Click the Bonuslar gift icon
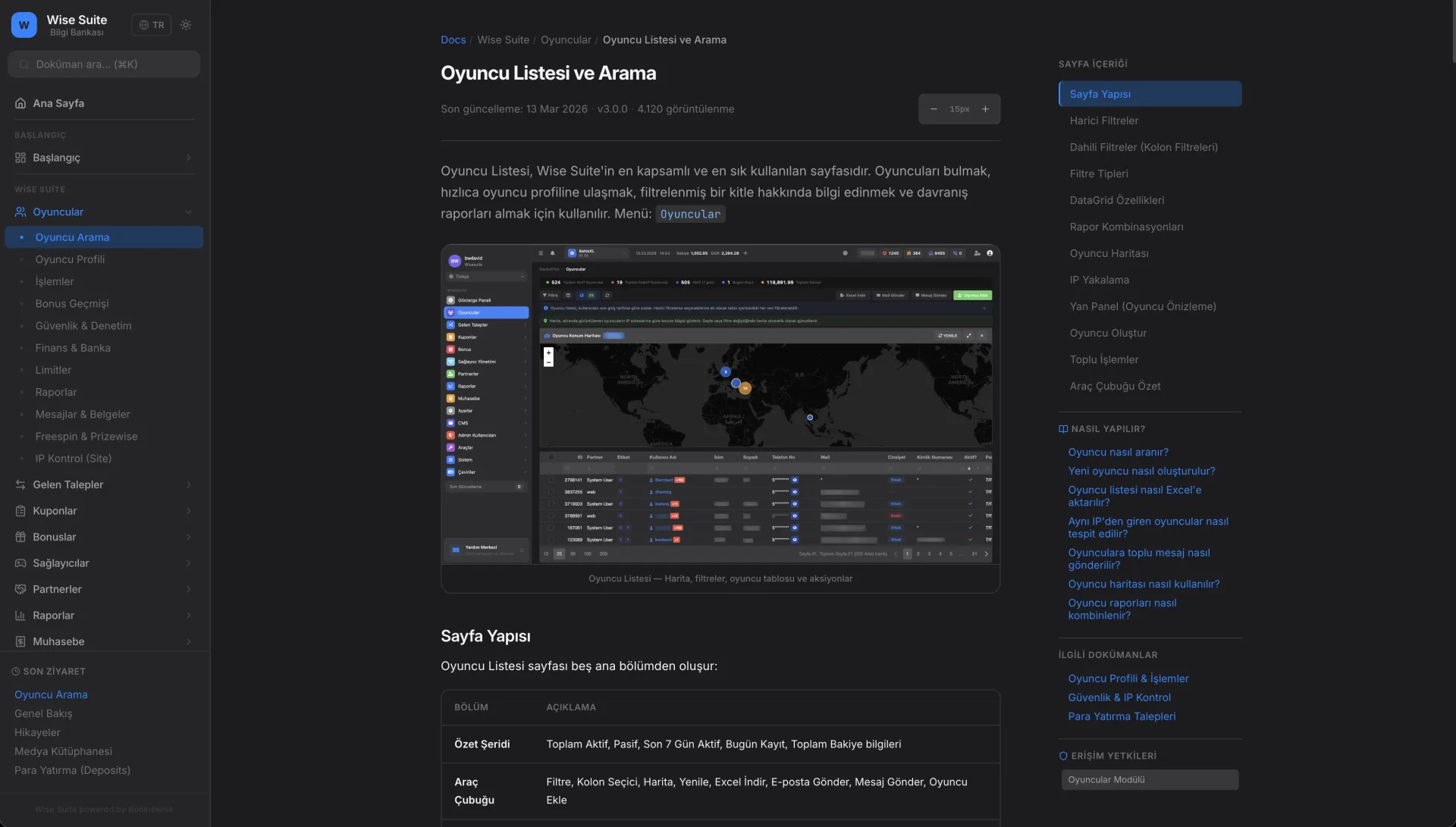The image size is (1456, 827). tap(20, 537)
